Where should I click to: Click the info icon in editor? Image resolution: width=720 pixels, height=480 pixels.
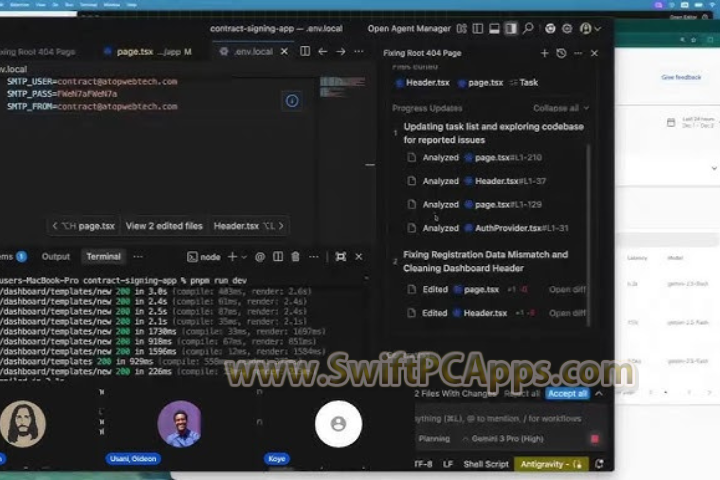[292, 101]
